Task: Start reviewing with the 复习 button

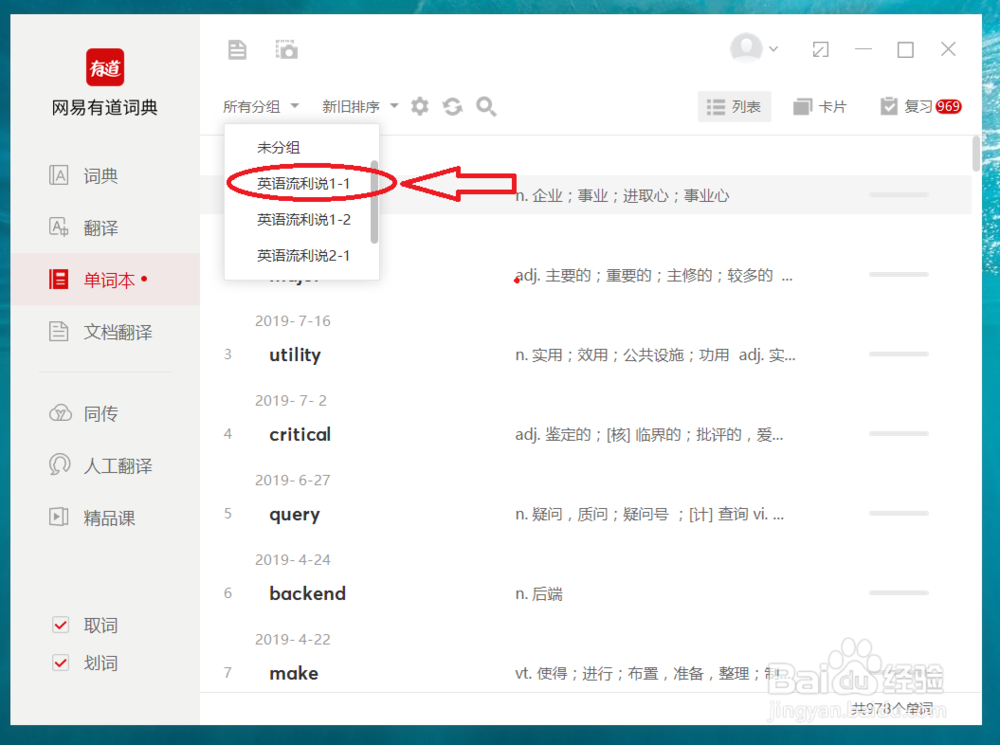Action: 917,105
